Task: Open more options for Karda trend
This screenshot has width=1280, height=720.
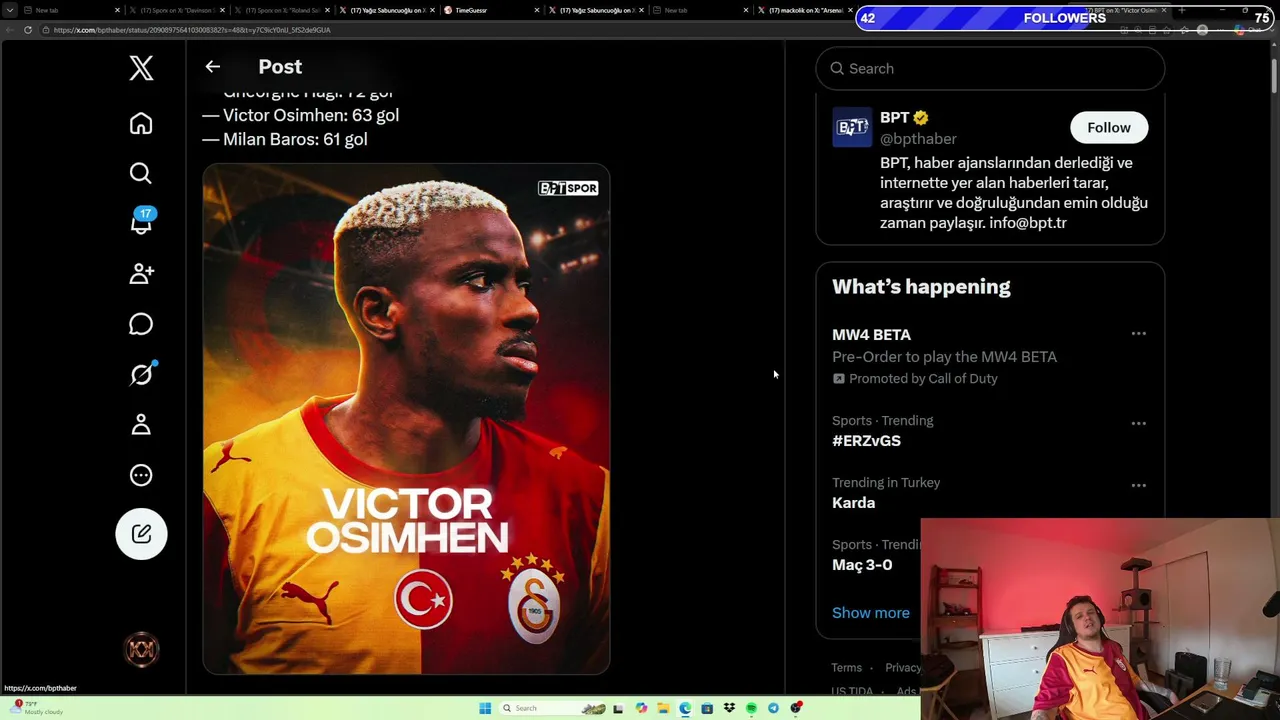Action: (x=1138, y=486)
